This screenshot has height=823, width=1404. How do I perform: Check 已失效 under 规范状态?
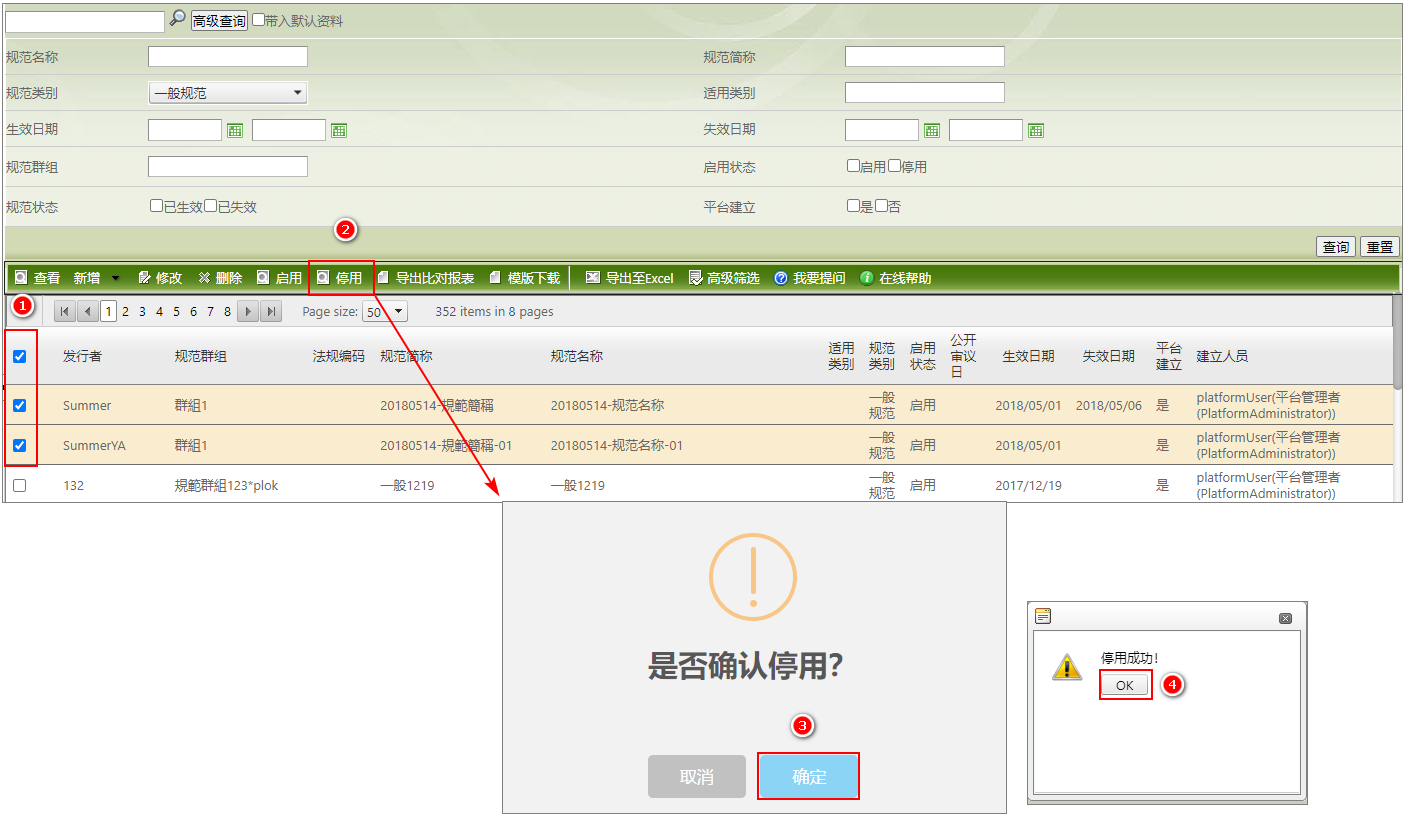pos(210,205)
